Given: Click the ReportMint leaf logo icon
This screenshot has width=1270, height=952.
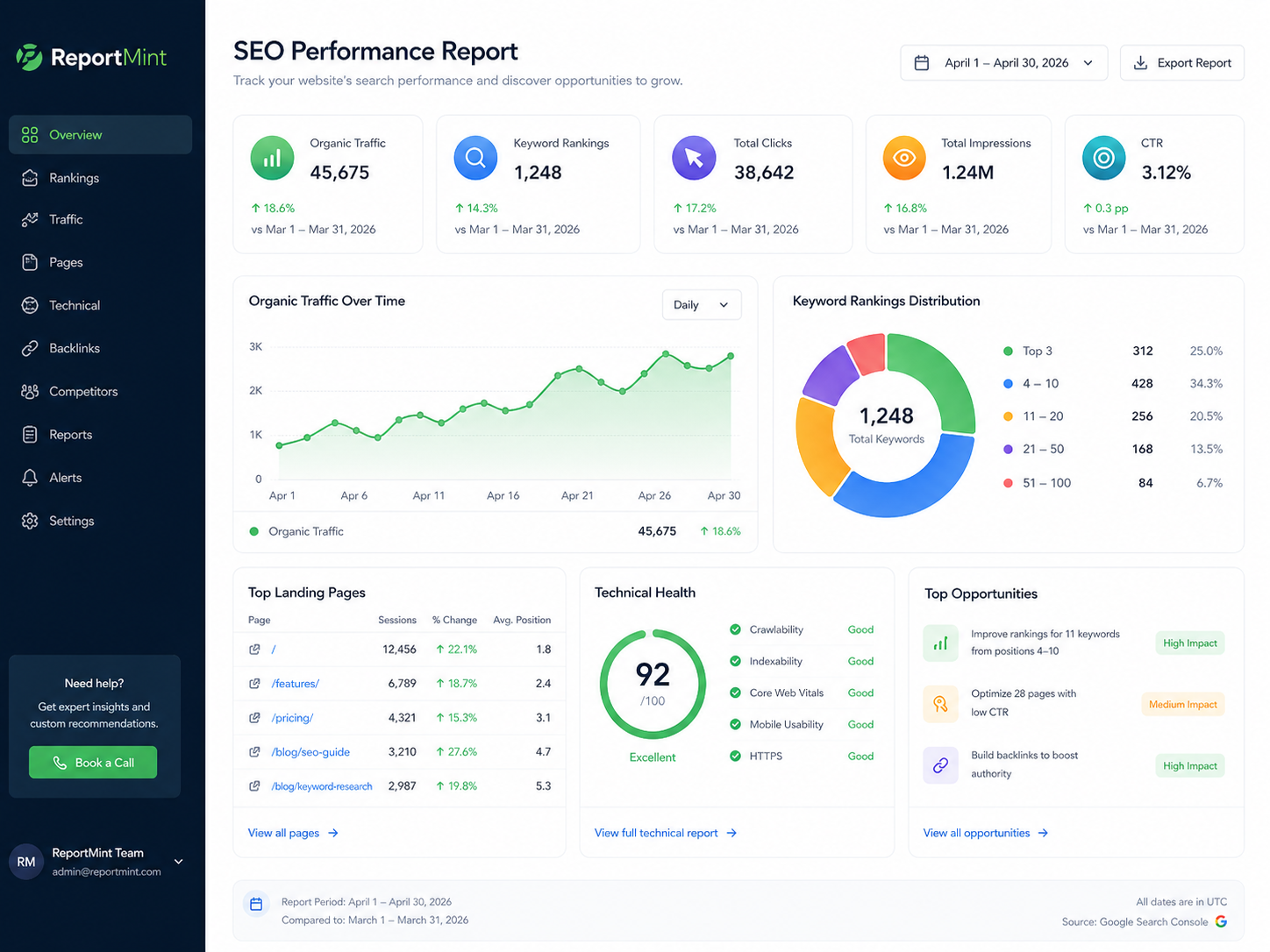Looking at the screenshot, I should pyautogui.click(x=29, y=57).
